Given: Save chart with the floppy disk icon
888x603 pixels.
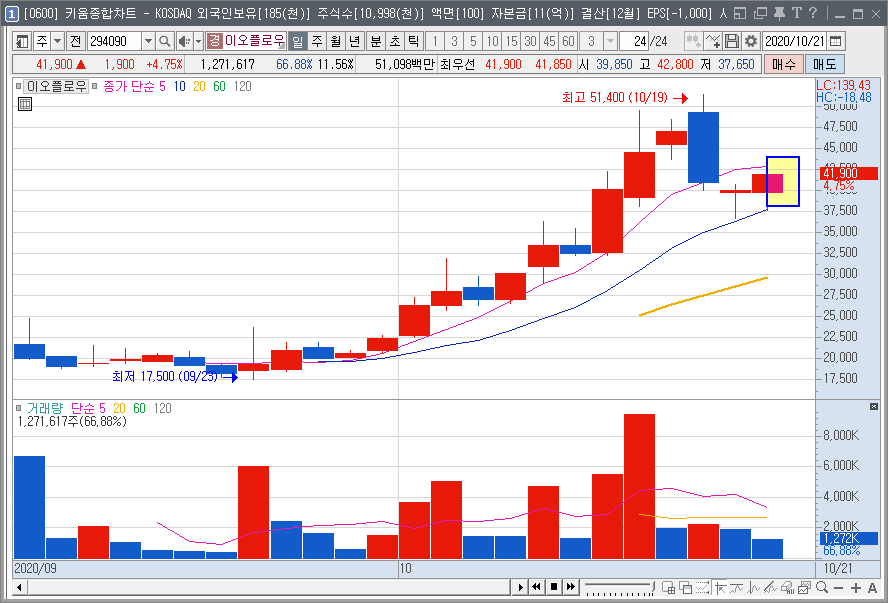Looking at the screenshot, I should [732, 41].
